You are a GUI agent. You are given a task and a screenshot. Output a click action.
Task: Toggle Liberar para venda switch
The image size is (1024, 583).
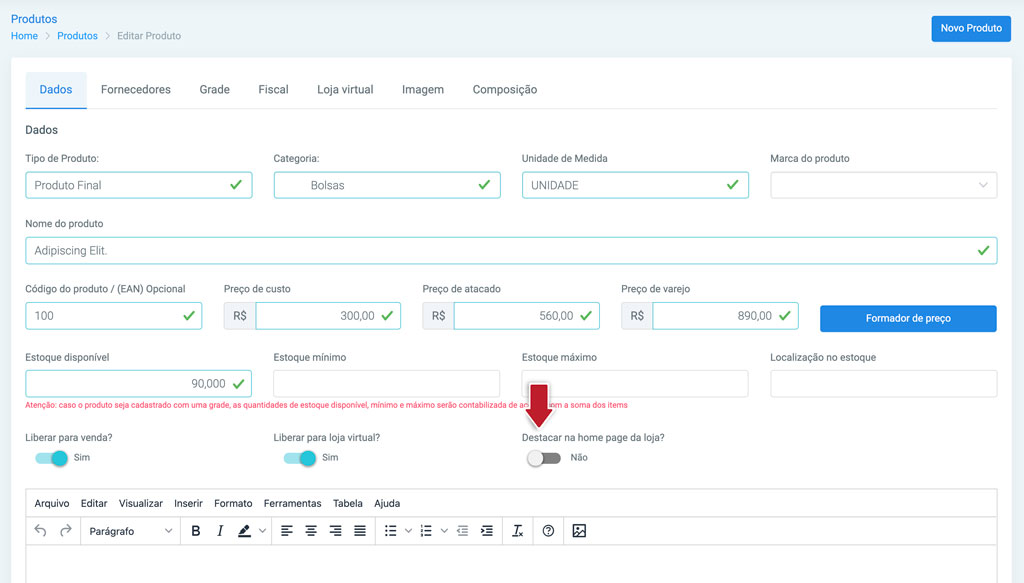[52, 458]
